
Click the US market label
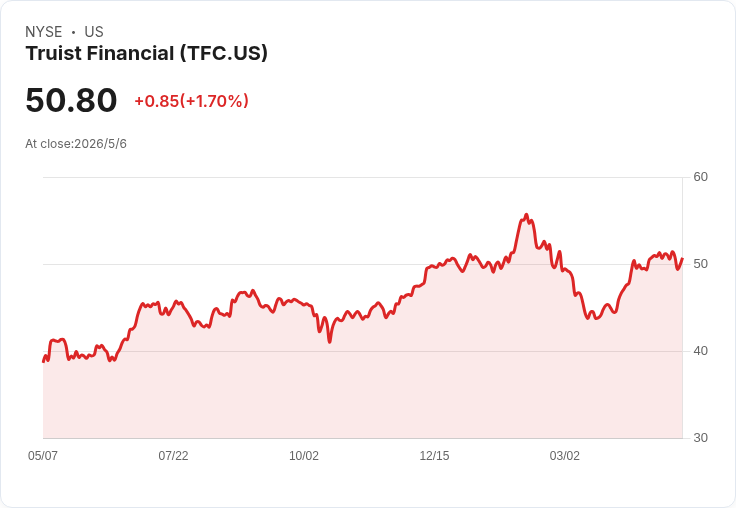click(94, 32)
